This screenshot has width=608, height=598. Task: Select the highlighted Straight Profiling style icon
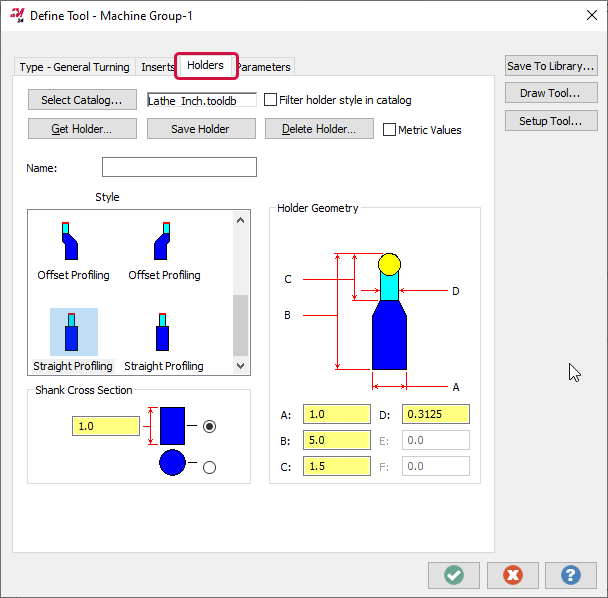(x=71, y=332)
